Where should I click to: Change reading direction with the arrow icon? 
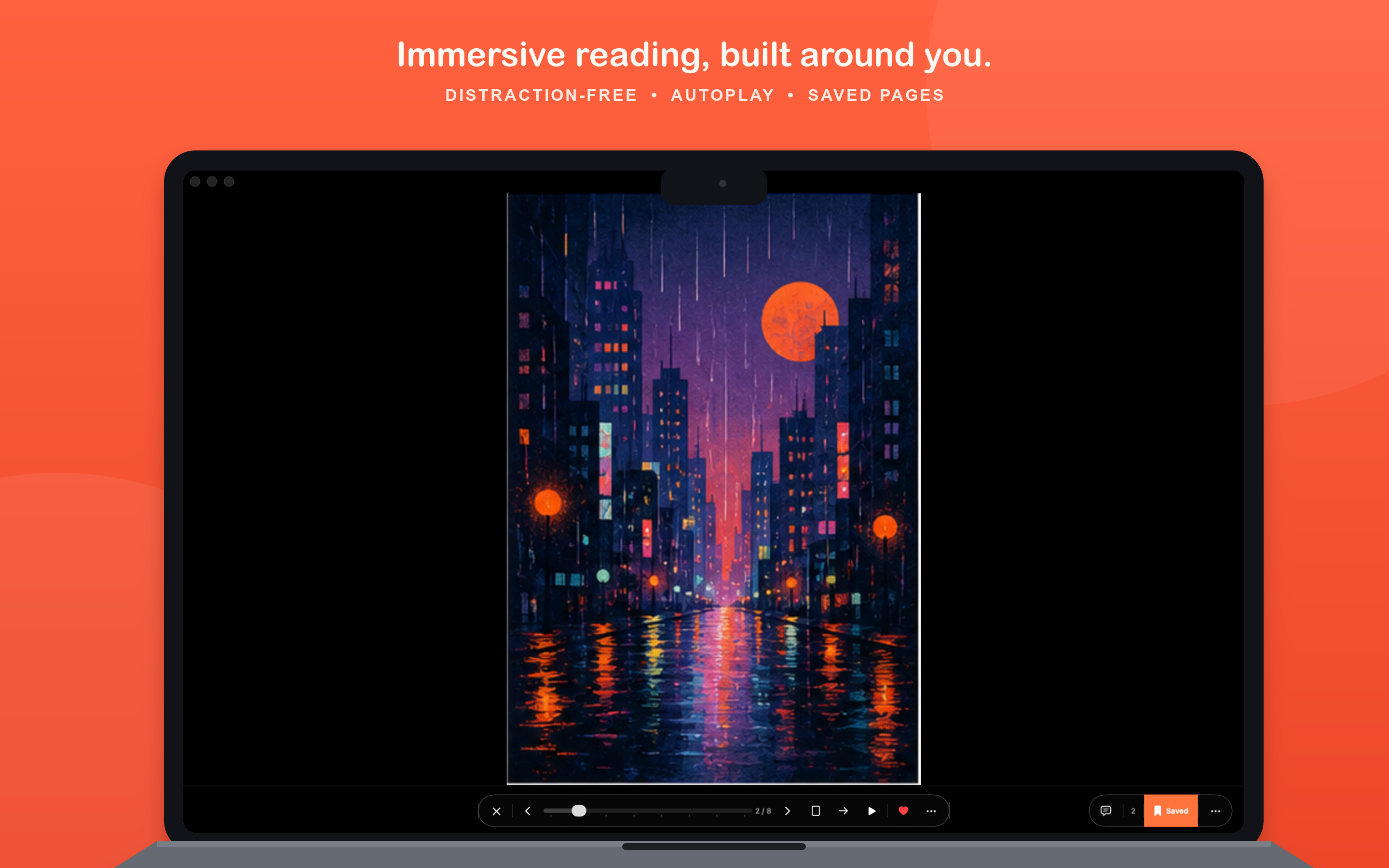(x=843, y=811)
